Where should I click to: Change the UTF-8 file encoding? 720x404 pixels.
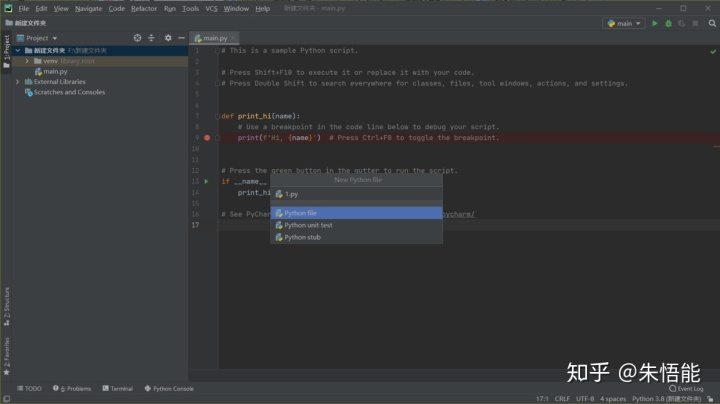(585, 399)
